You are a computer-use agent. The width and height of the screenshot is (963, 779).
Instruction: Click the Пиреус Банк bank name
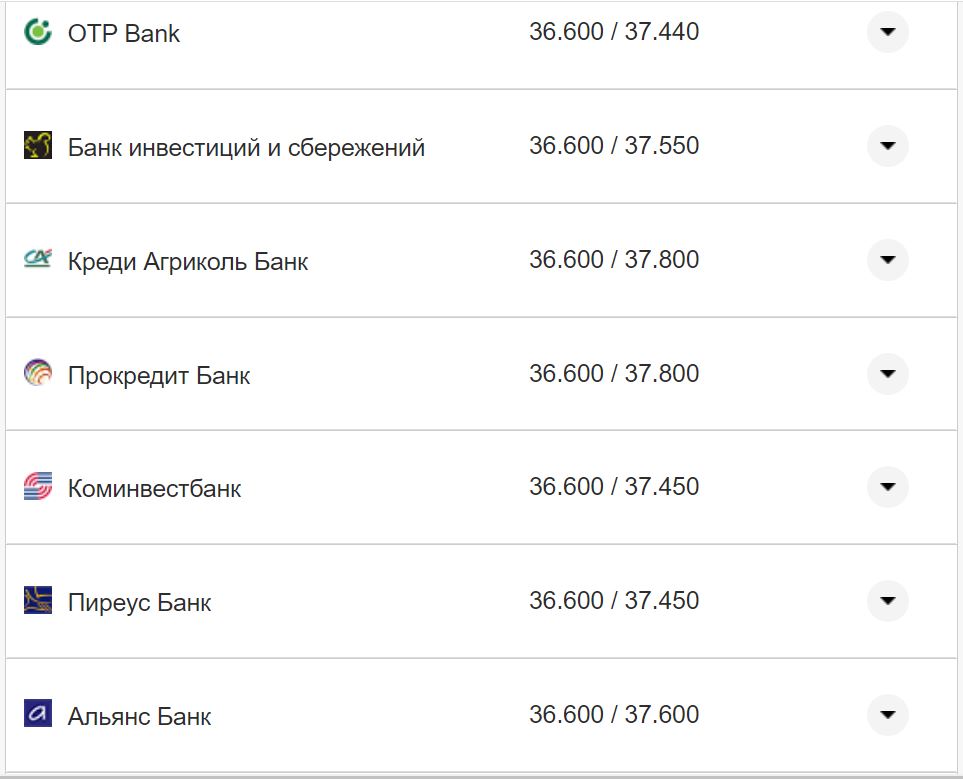pos(138,602)
